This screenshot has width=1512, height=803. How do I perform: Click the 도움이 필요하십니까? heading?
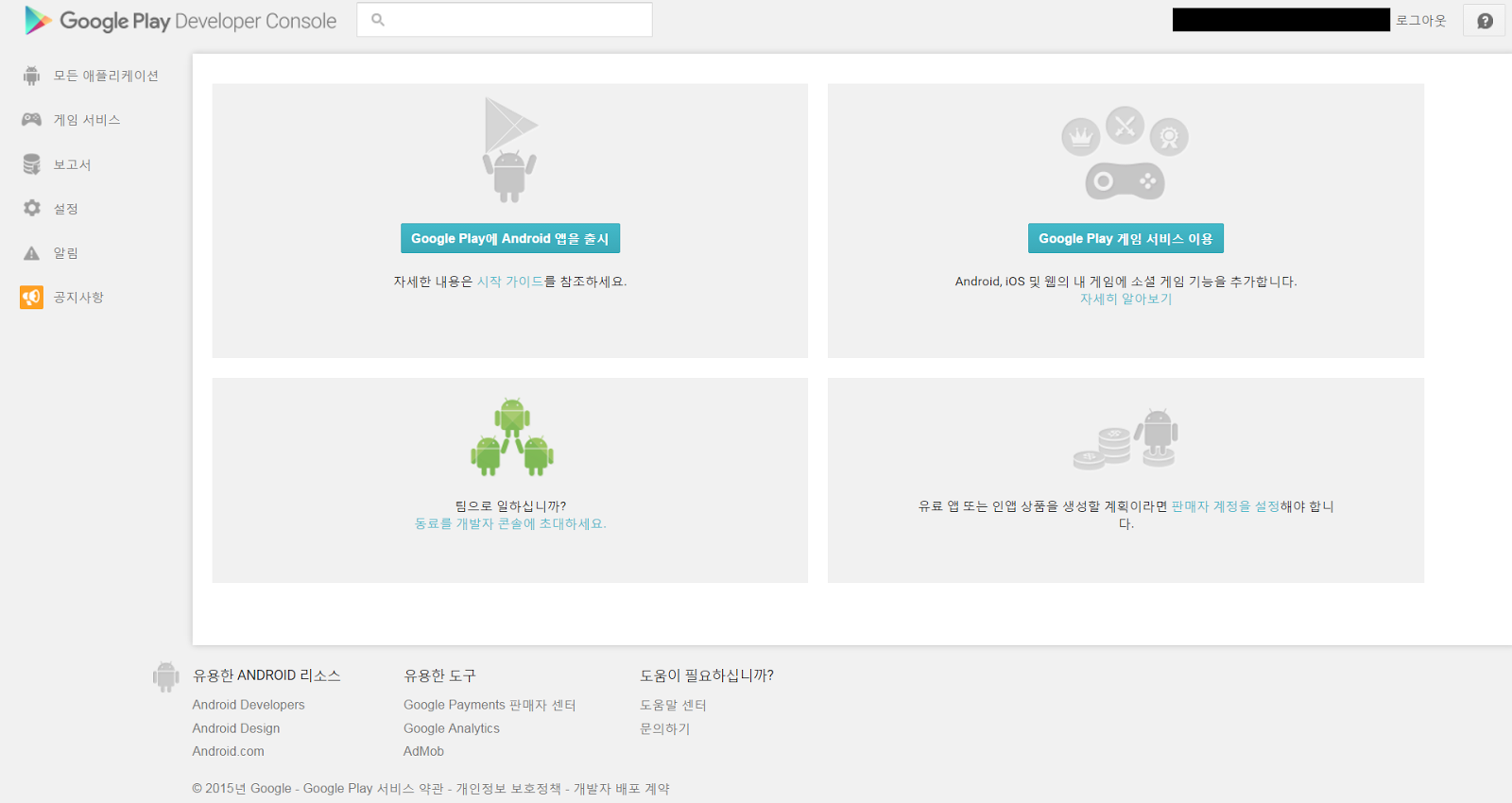point(707,675)
